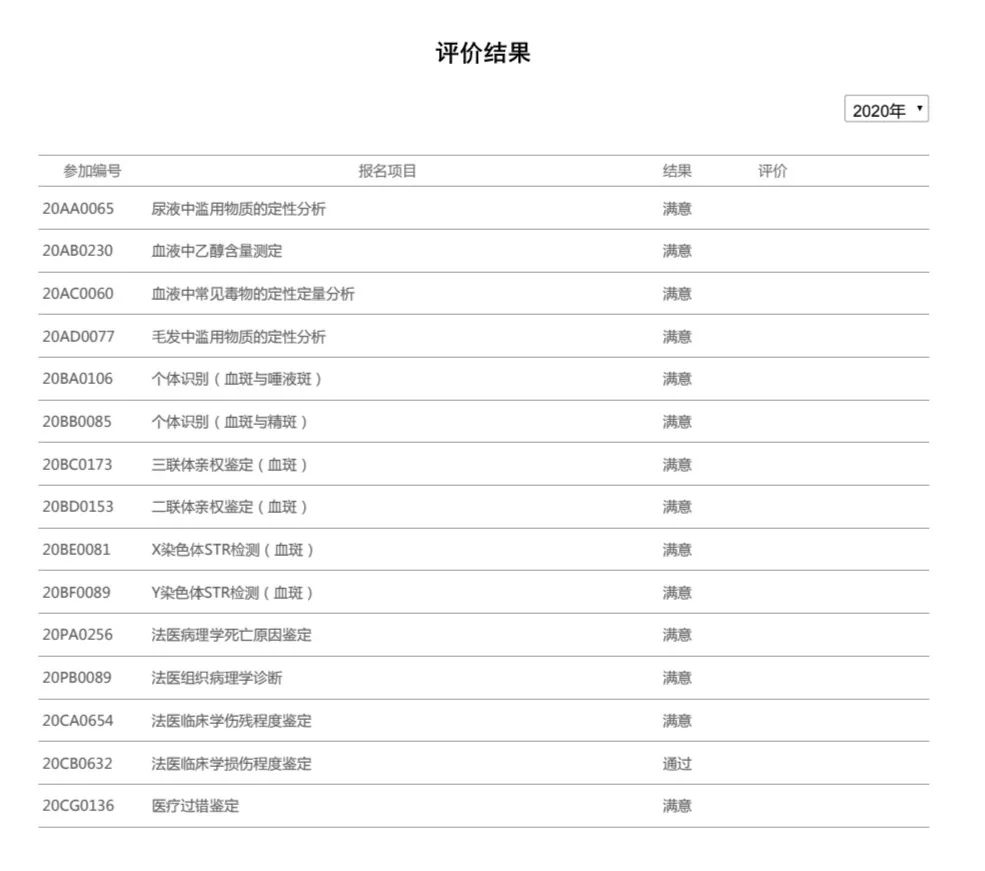Click the 满意 result for 20BB0085

(x=677, y=421)
